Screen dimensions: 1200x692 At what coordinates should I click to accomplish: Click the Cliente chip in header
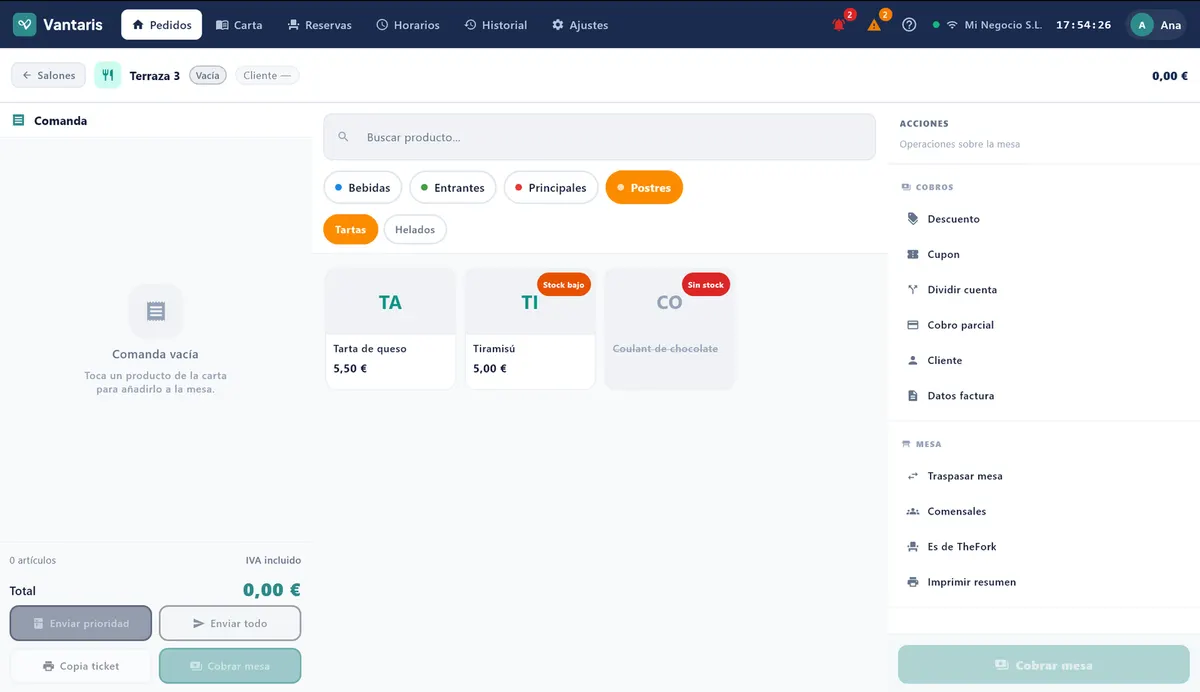[x=267, y=75]
